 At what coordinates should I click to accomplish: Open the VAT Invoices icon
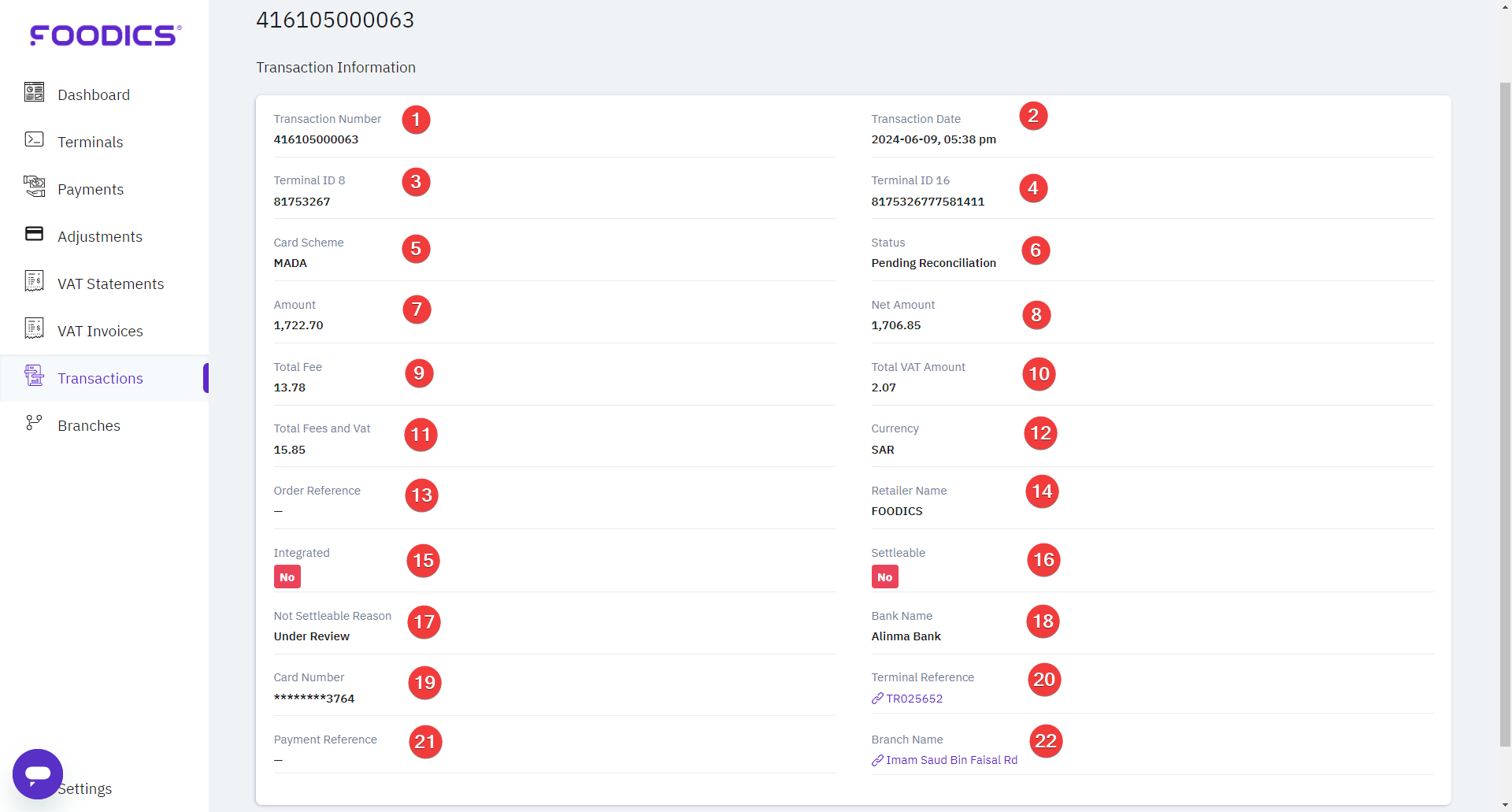(34, 328)
